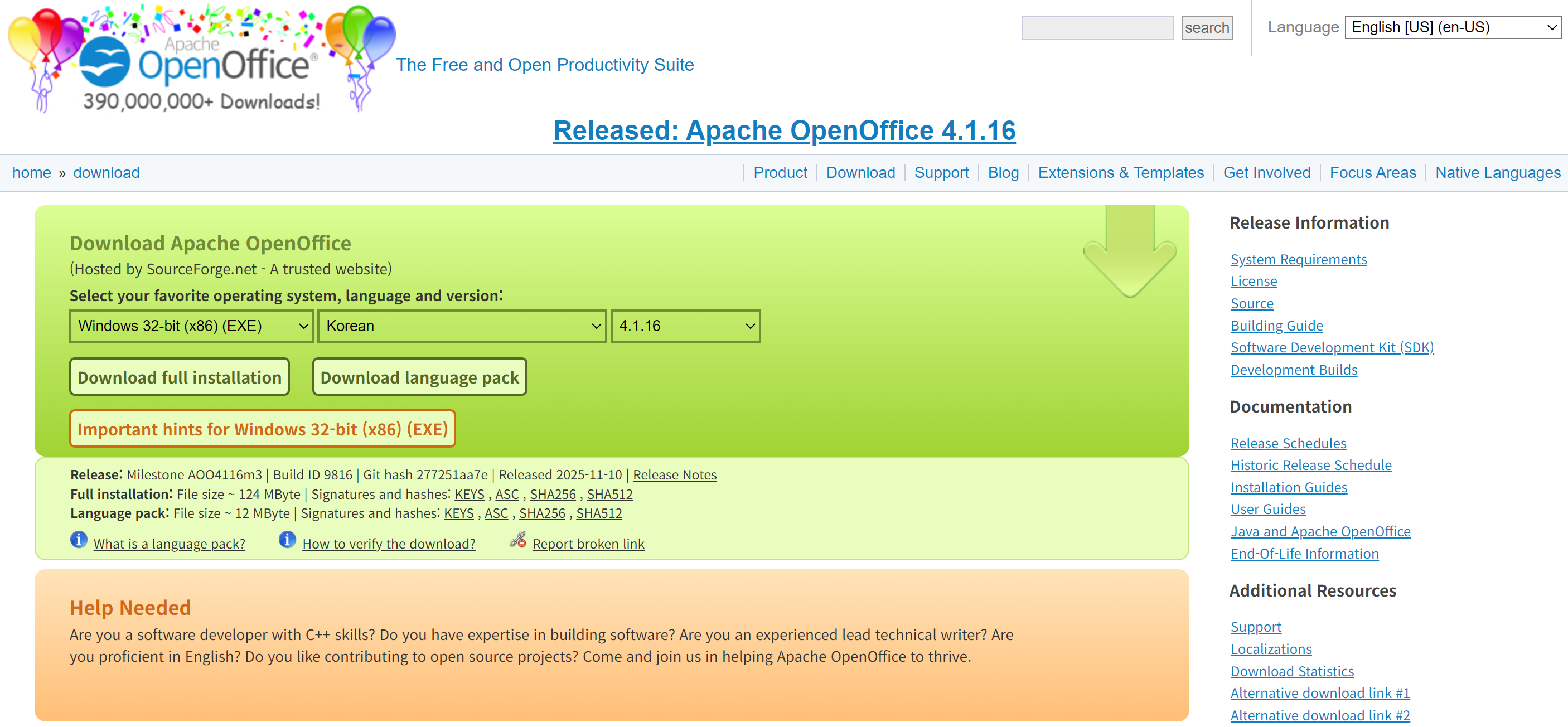Open the Get Involved menu
The width and height of the screenshot is (1568, 727).
point(1267,173)
